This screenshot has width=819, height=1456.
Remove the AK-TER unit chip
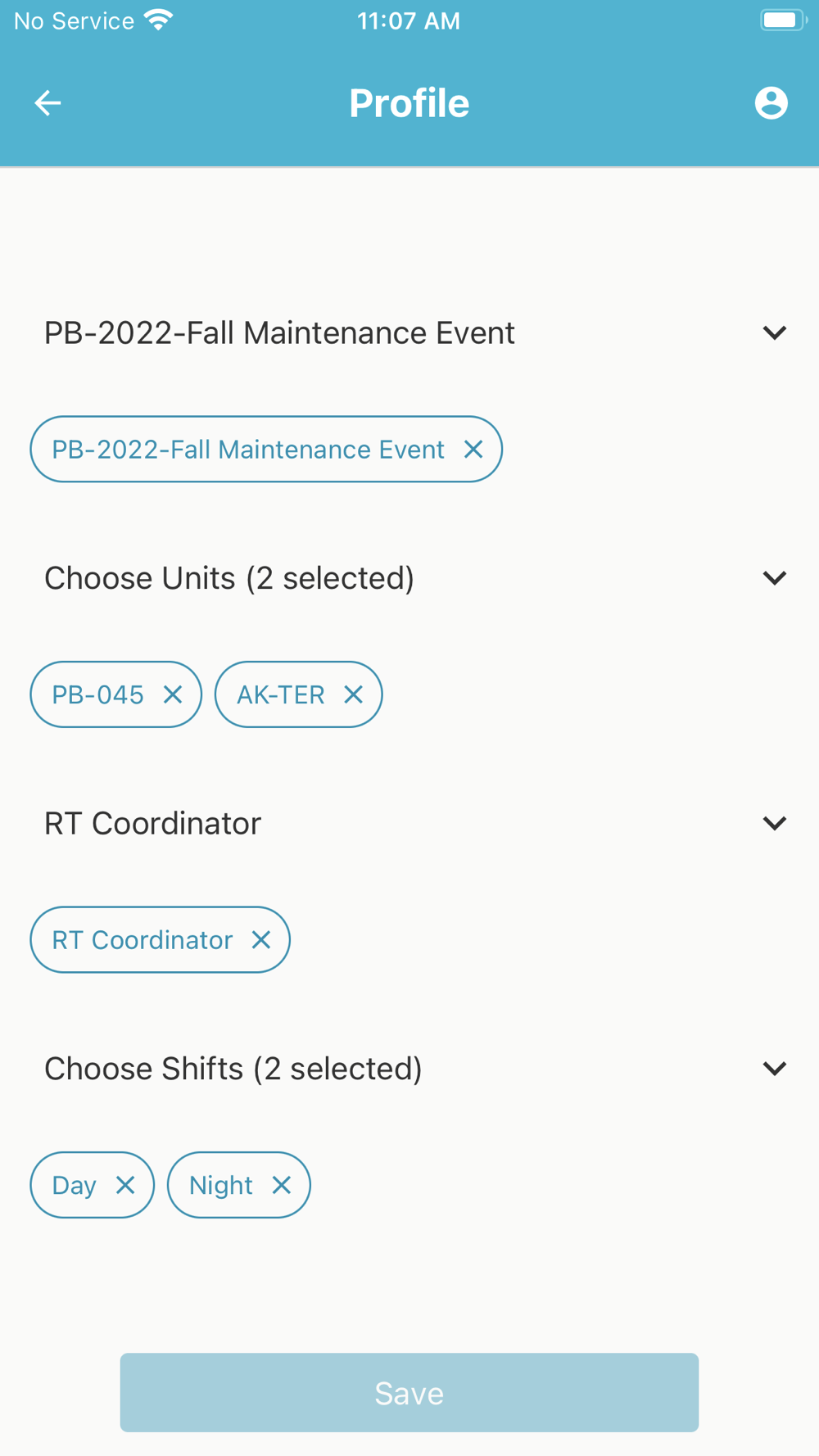click(353, 694)
